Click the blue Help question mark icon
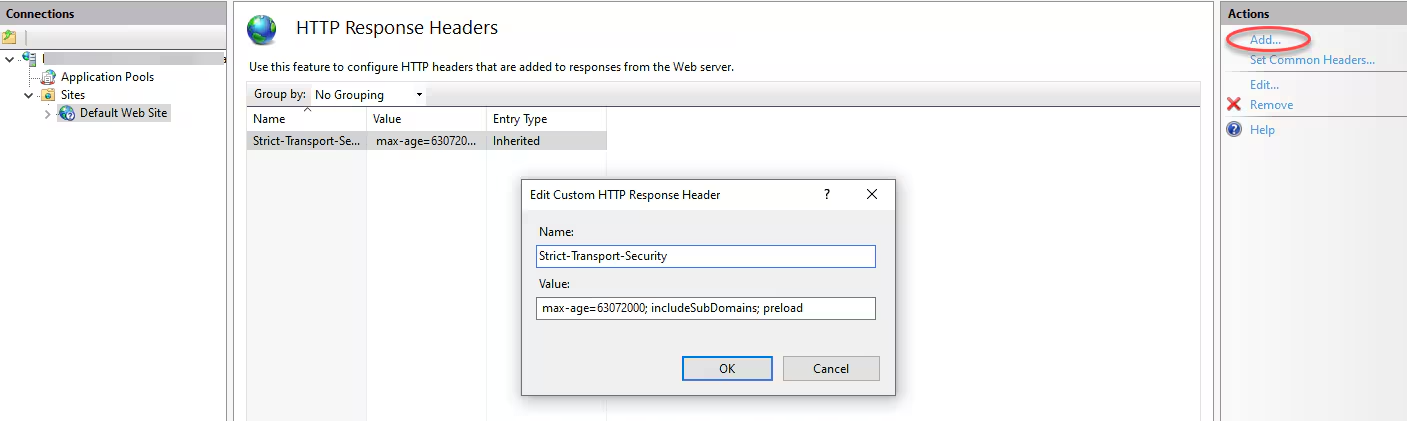Viewport: 1407px width, 421px height. pyautogui.click(x=1234, y=130)
